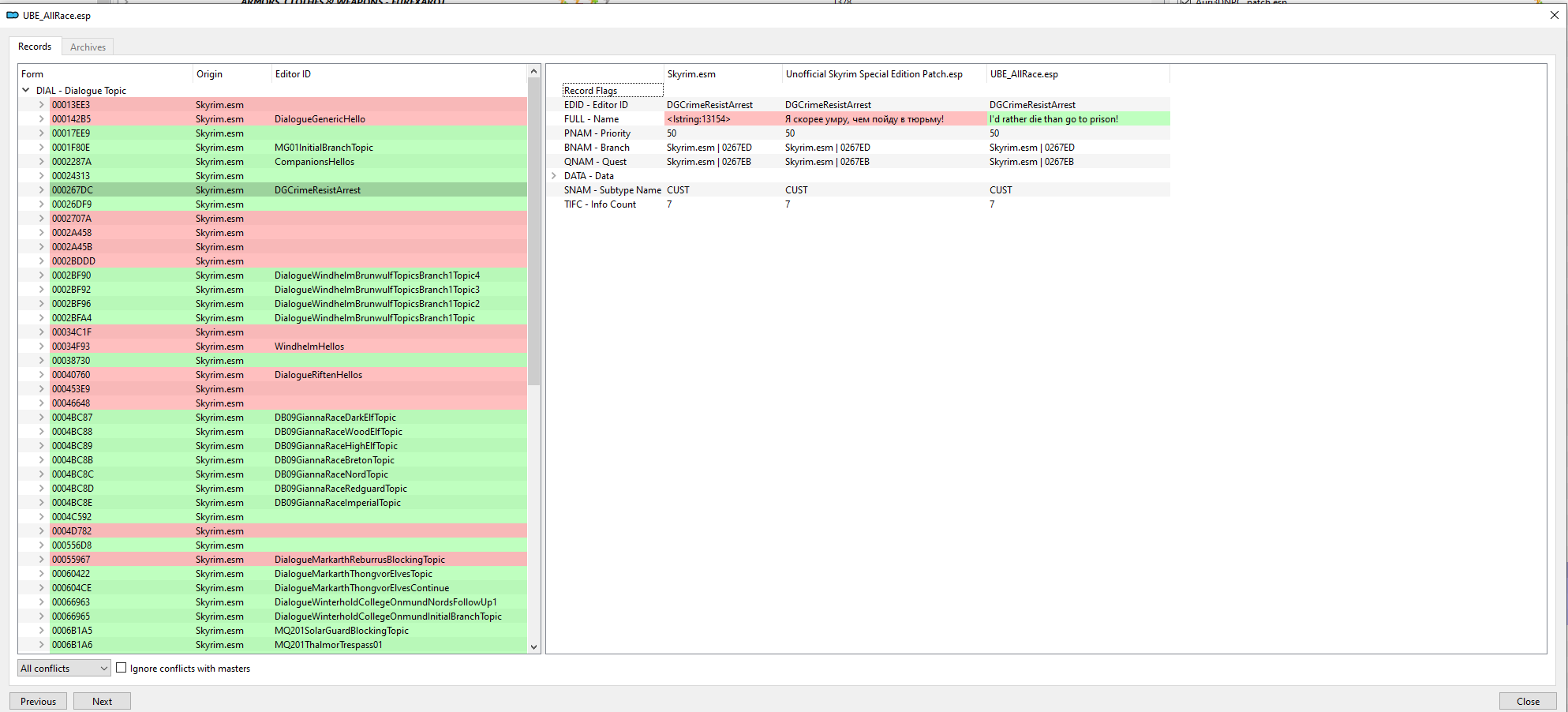
Task: Click the record list scroll up arrow
Action: pos(533,71)
